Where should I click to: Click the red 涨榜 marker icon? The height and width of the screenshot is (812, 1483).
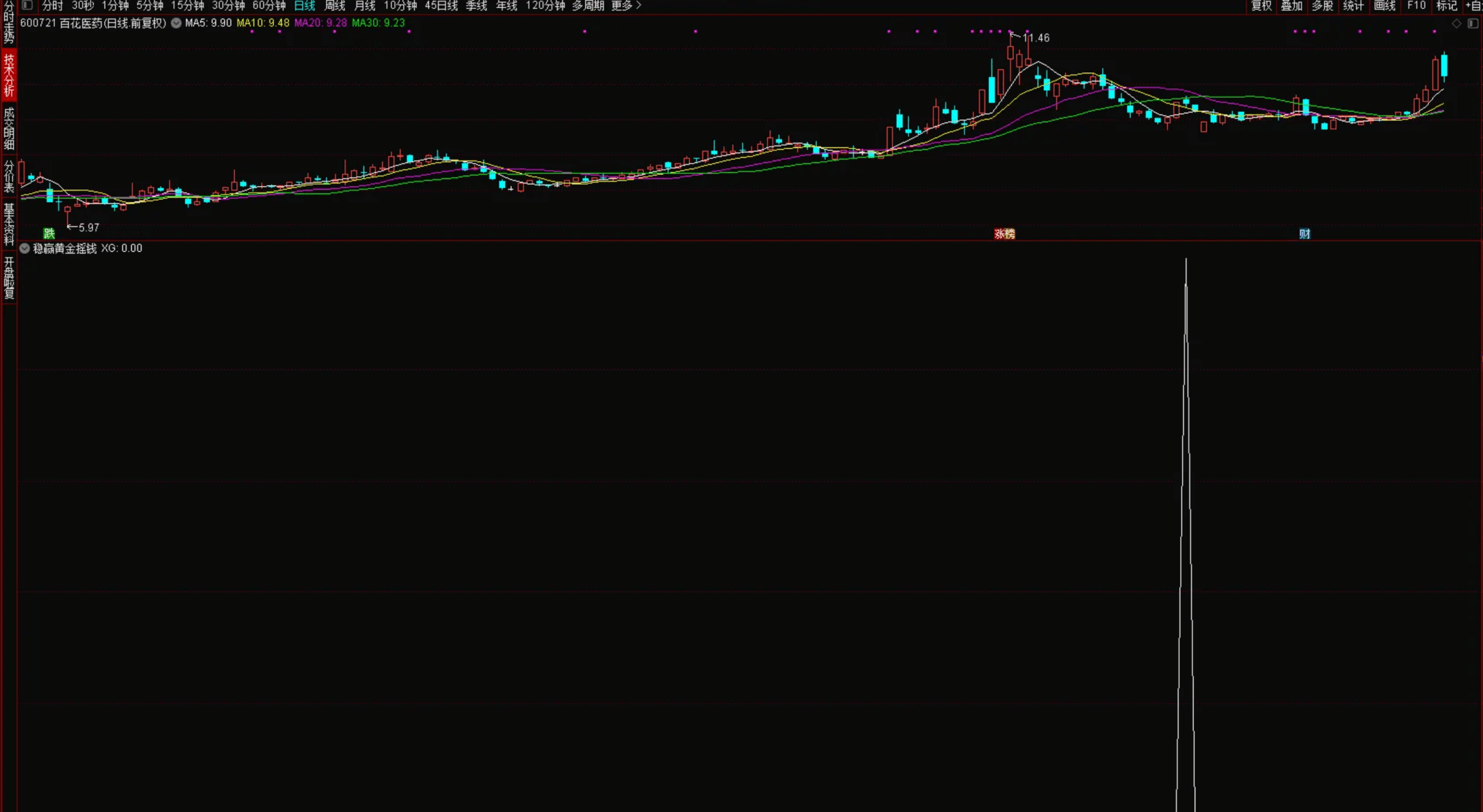(1005, 234)
